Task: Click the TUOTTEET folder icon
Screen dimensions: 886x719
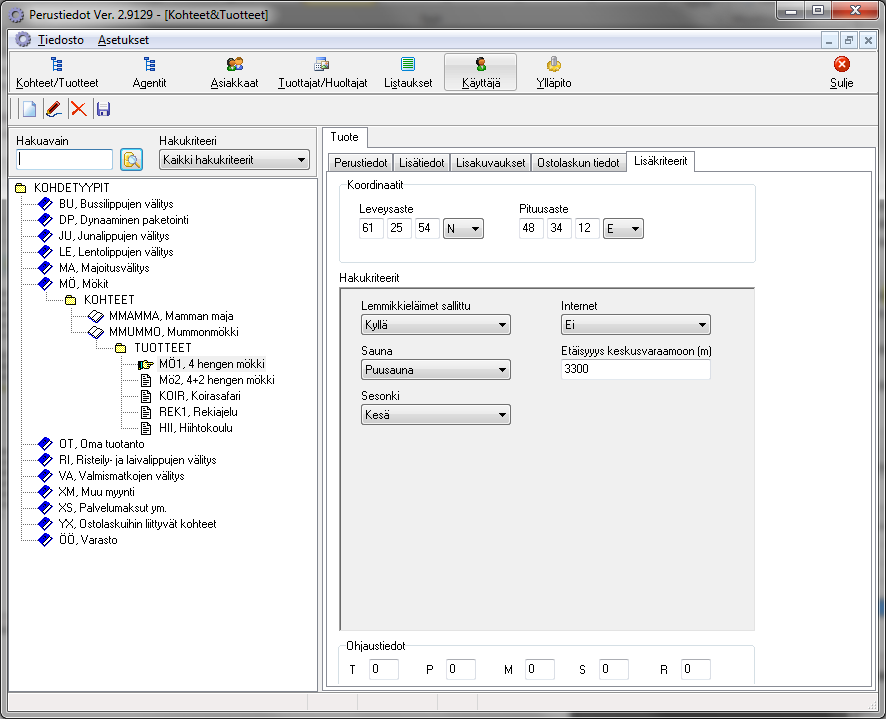Action: (x=120, y=348)
